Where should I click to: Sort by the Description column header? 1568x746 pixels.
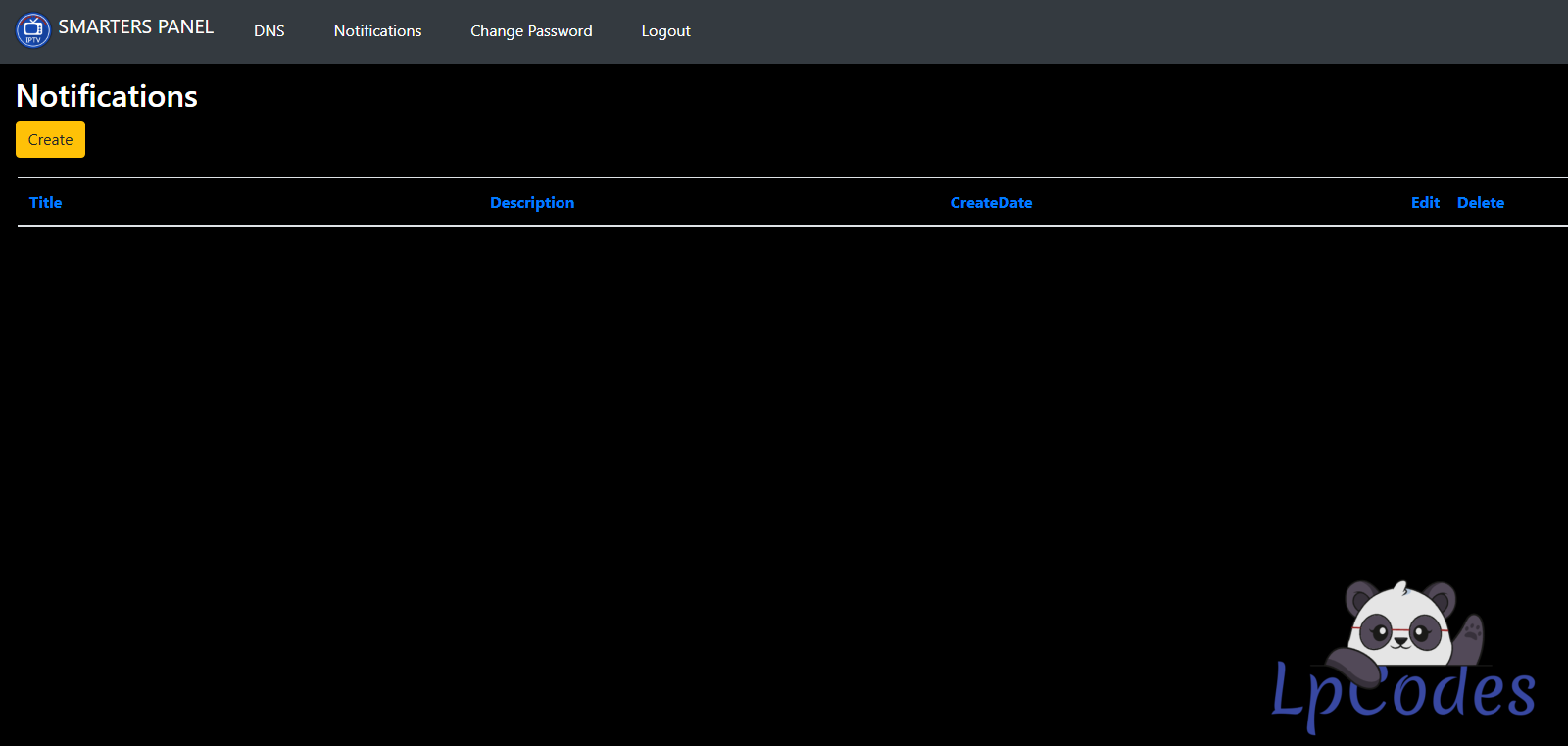(532, 203)
